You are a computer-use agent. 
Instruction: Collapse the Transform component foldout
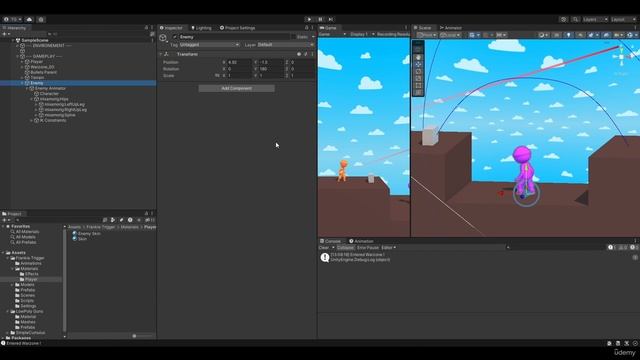[x=161, y=54]
